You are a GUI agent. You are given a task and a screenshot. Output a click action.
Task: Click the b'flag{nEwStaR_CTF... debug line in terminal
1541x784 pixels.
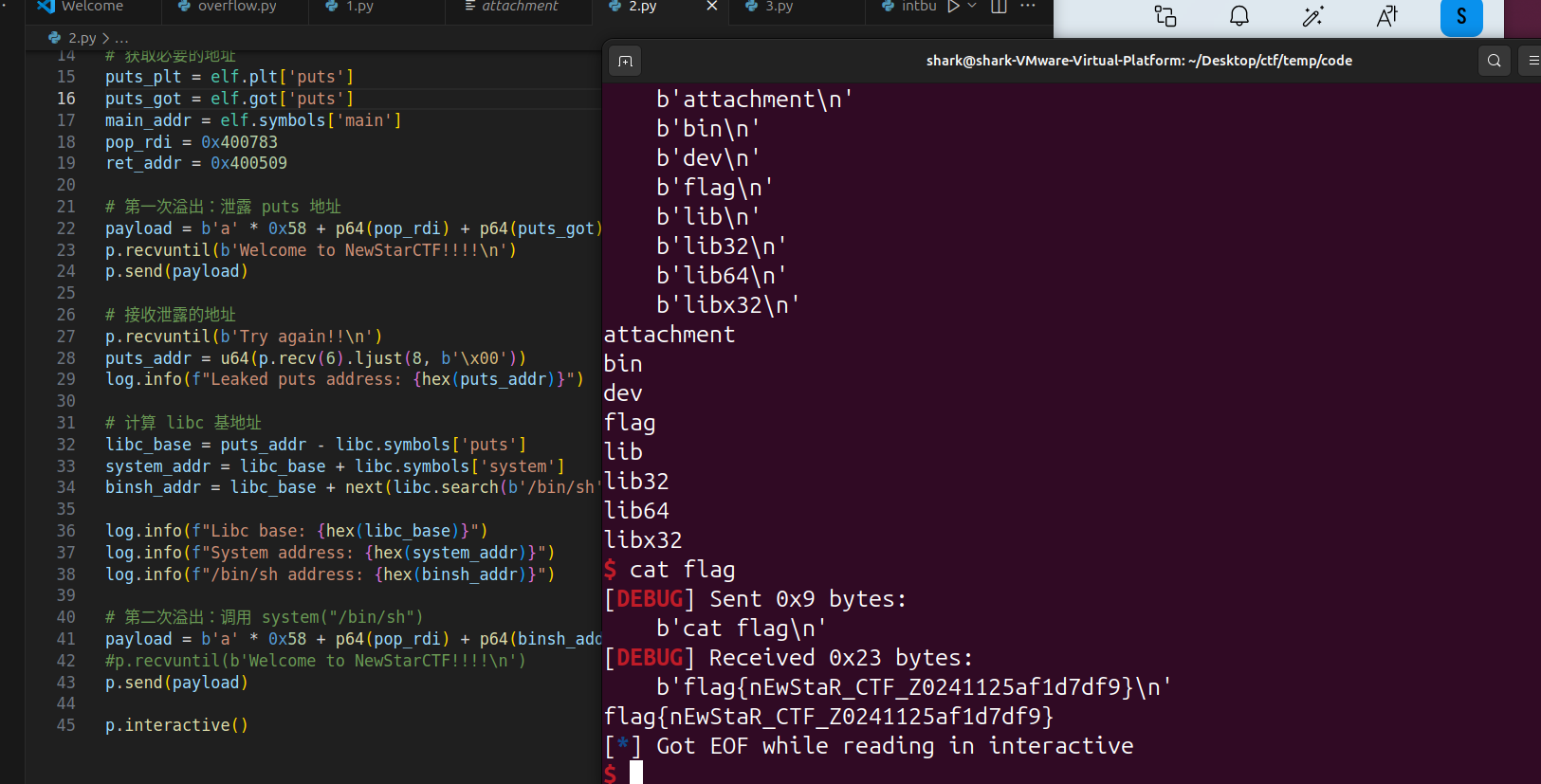pyautogui.click(x=914, y=687)
